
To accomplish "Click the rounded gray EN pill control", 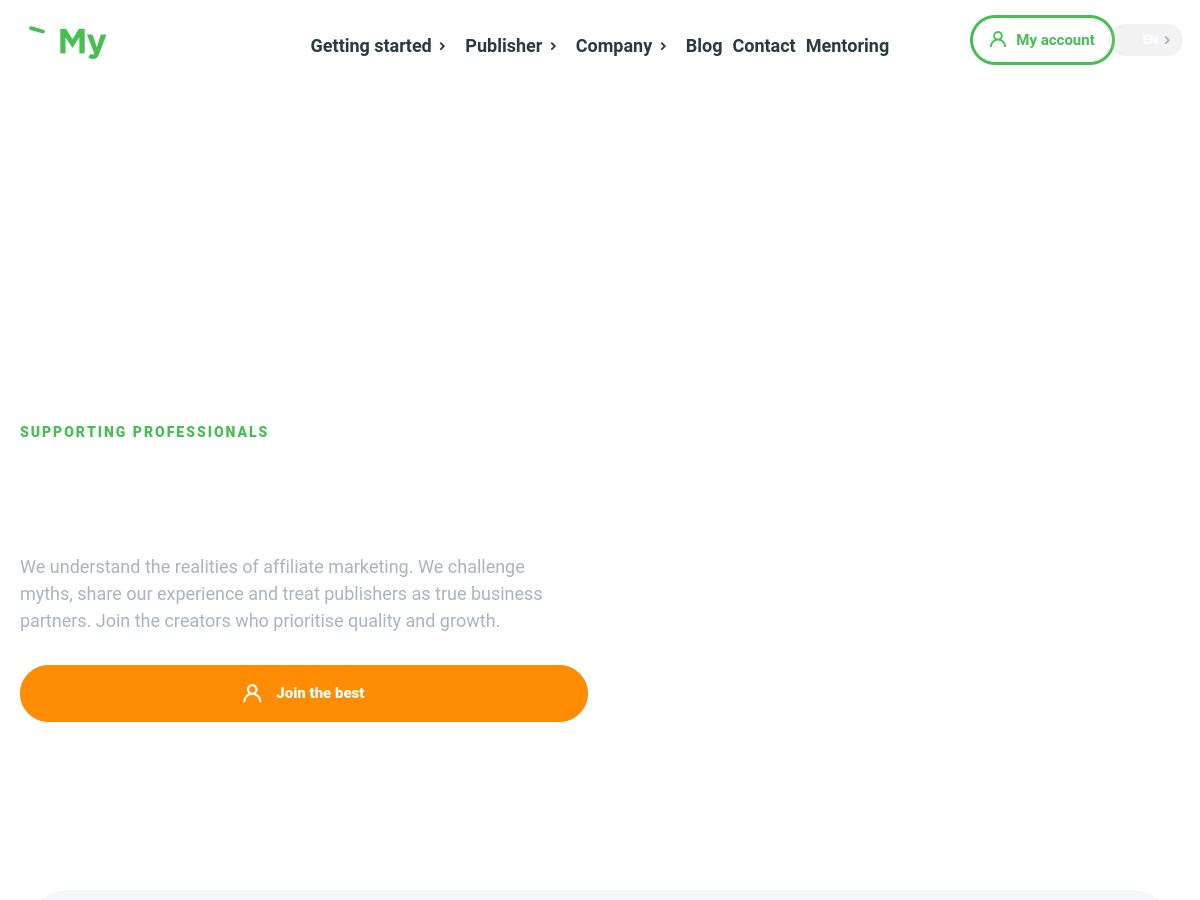I will pos(1148,40).
